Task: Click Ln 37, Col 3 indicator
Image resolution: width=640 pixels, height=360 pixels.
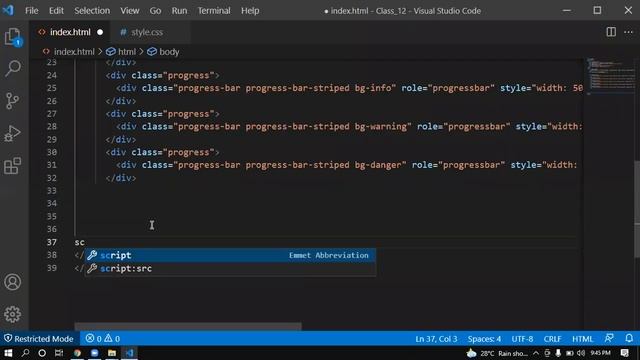Action: click(436, 339)
